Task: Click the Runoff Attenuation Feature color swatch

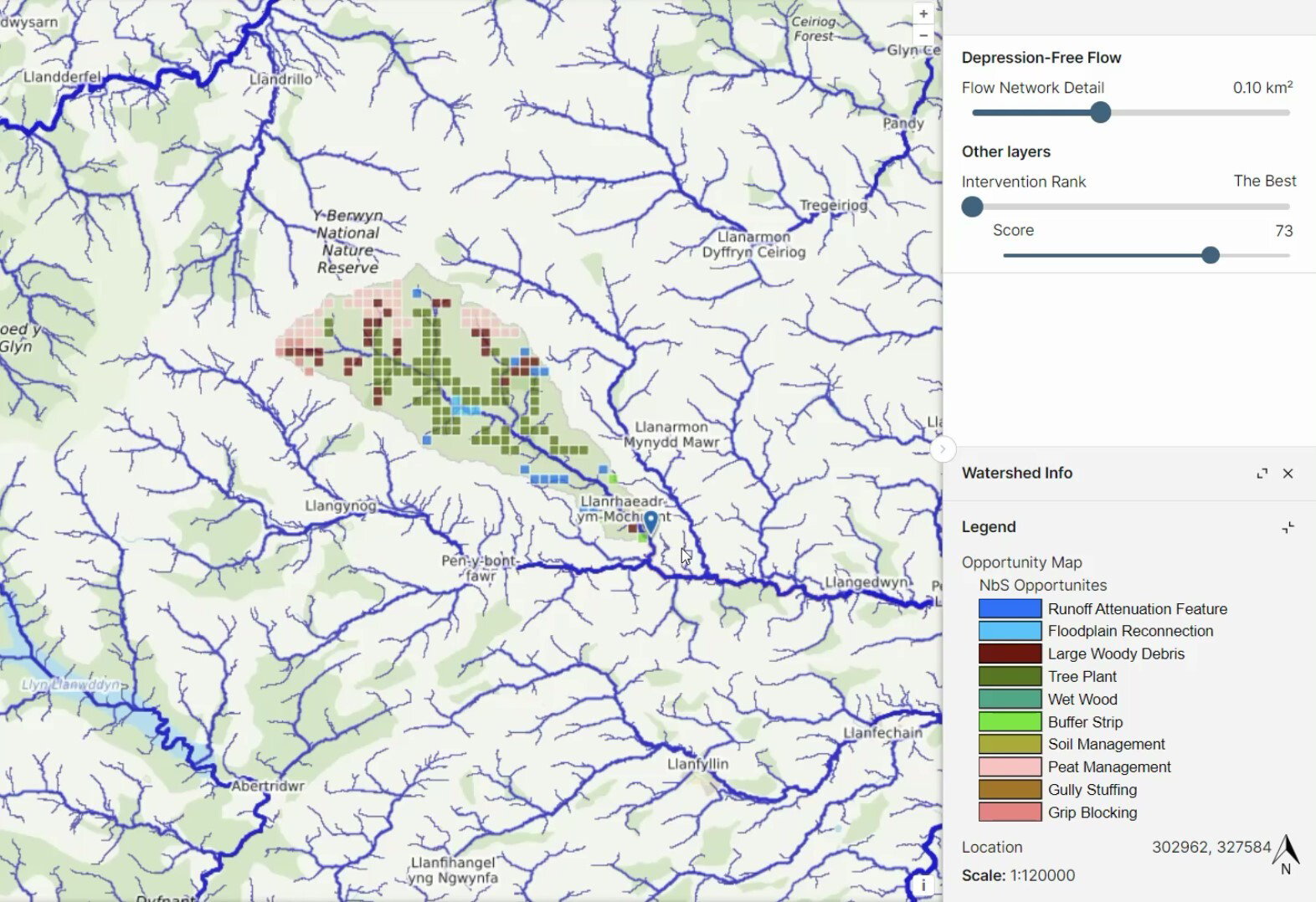Action: pyautogui.click(x=1010, y=609)
